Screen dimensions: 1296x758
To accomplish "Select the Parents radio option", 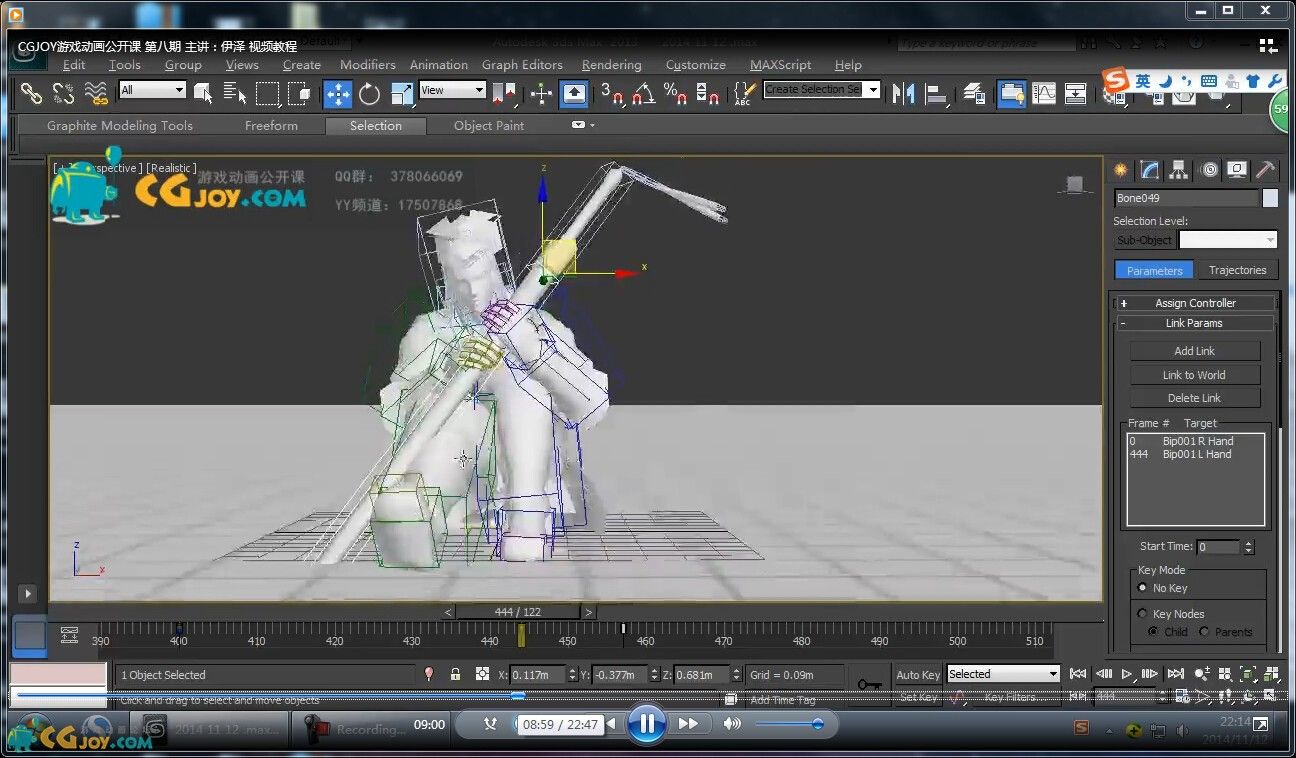I will point(1204,632).
